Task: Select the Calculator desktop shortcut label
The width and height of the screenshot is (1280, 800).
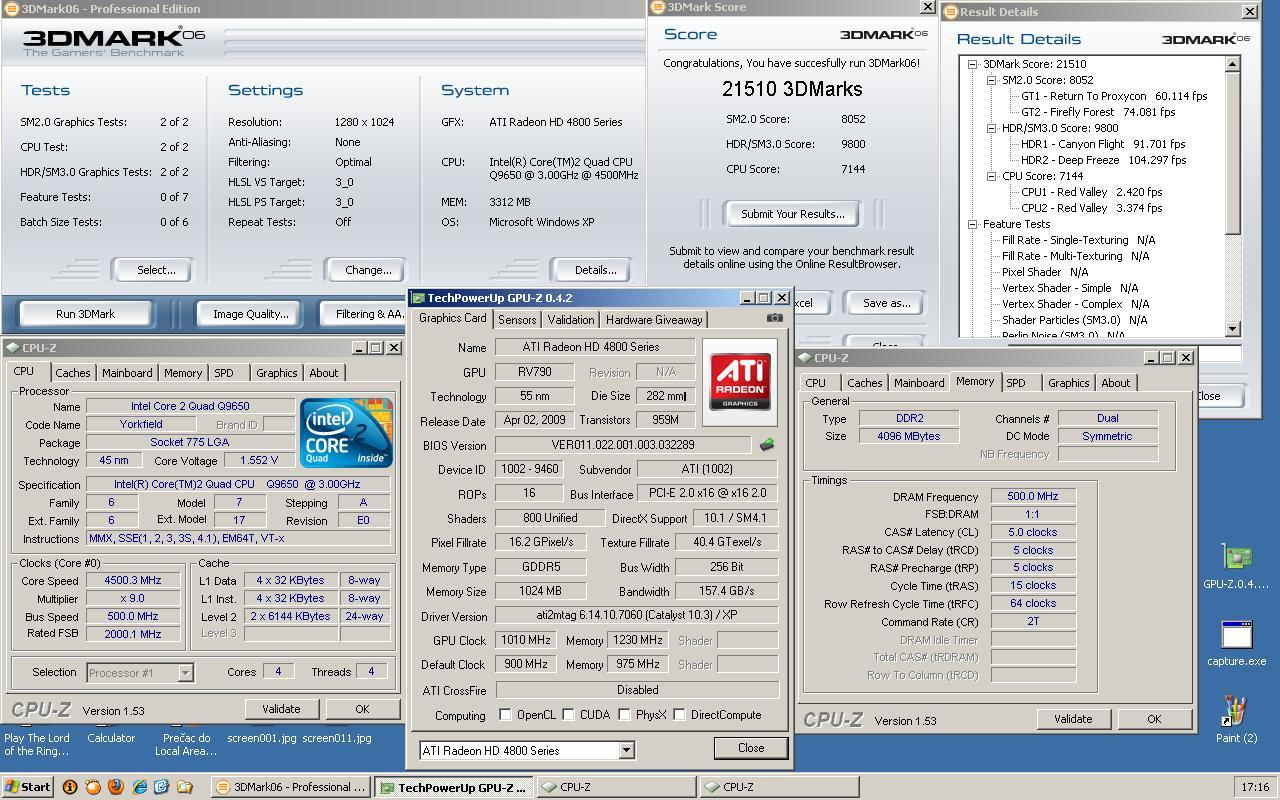Action: tap(111, 738)
